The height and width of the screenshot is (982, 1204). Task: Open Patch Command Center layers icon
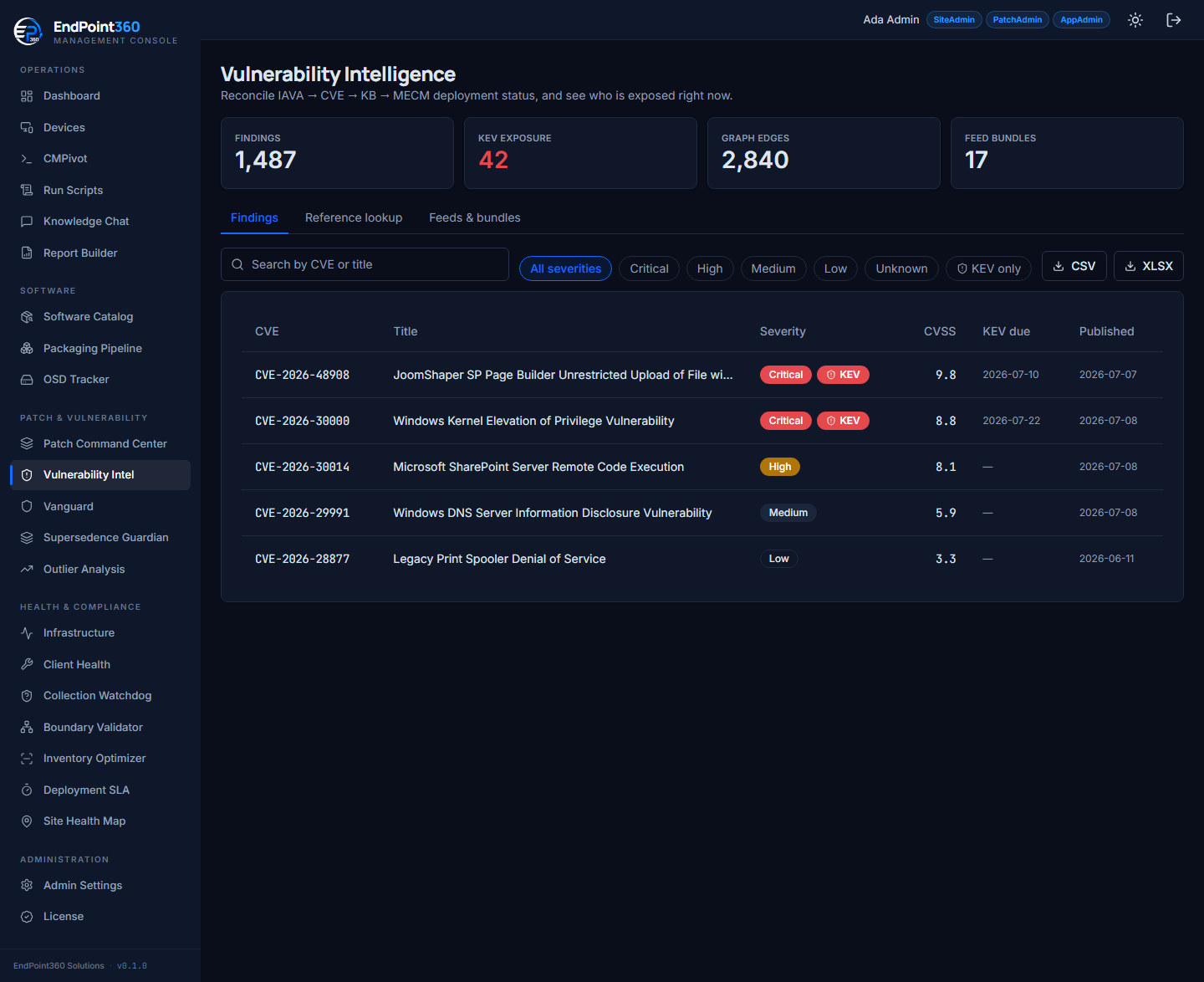point(27,444)
